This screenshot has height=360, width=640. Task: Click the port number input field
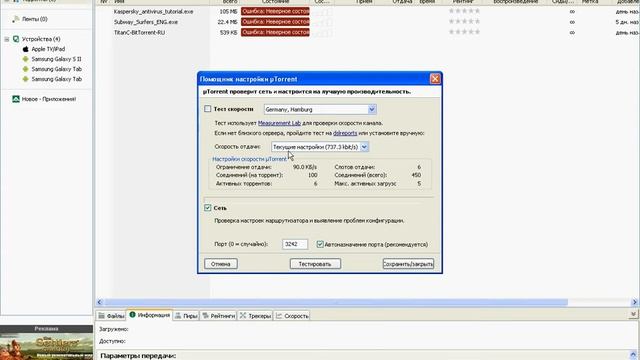pyautogui.click(x=295, y=244)
